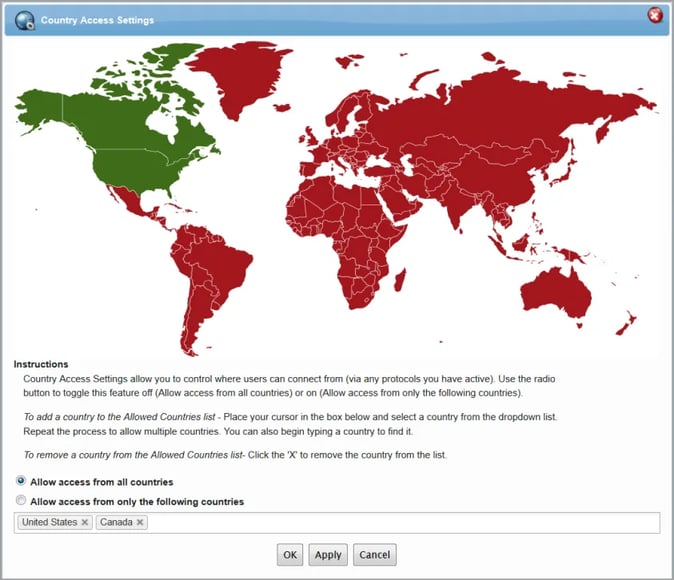Select Allow access from all countries
674x580 pixels.
21,481
